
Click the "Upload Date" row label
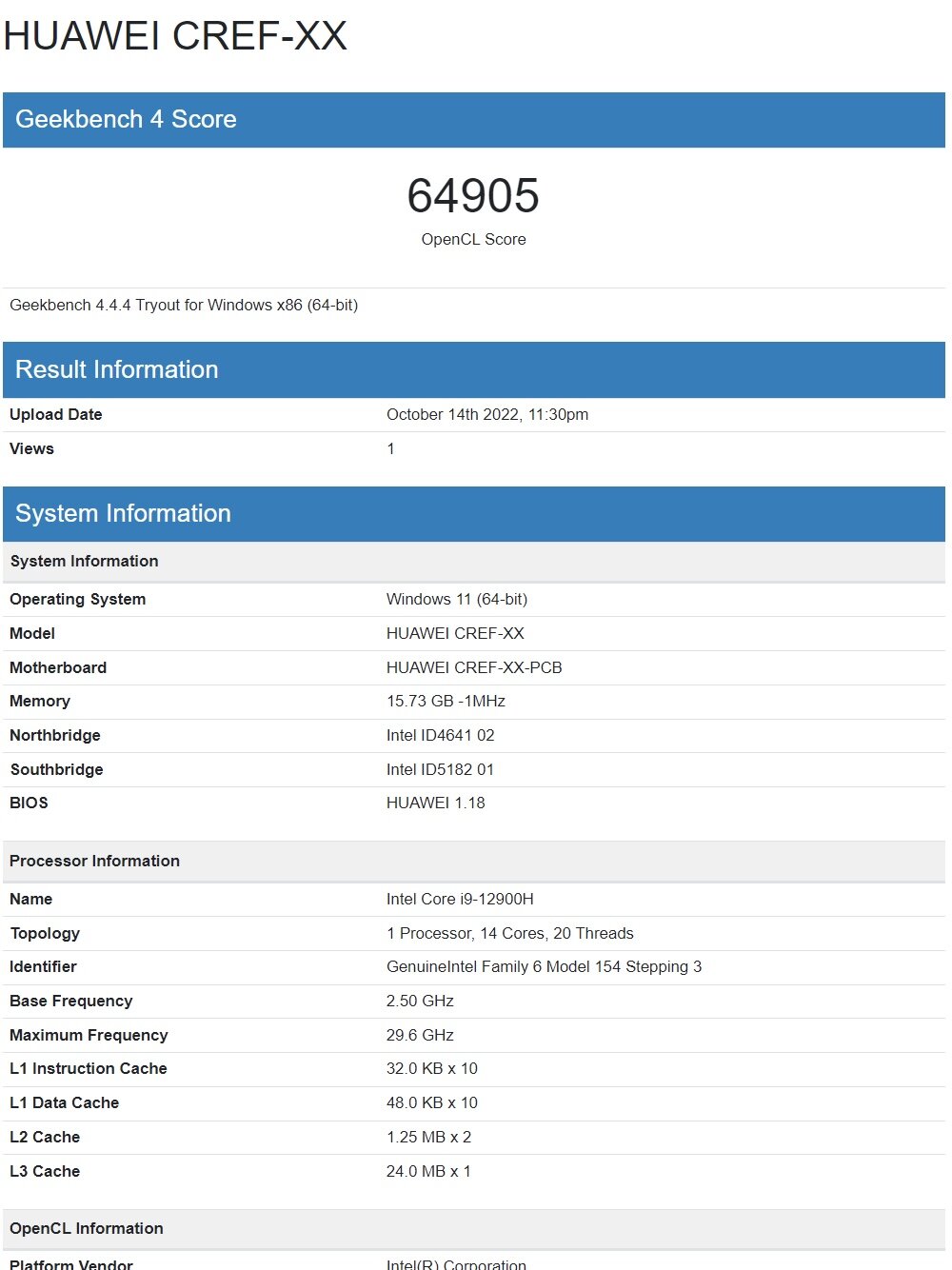pos(56,415)
